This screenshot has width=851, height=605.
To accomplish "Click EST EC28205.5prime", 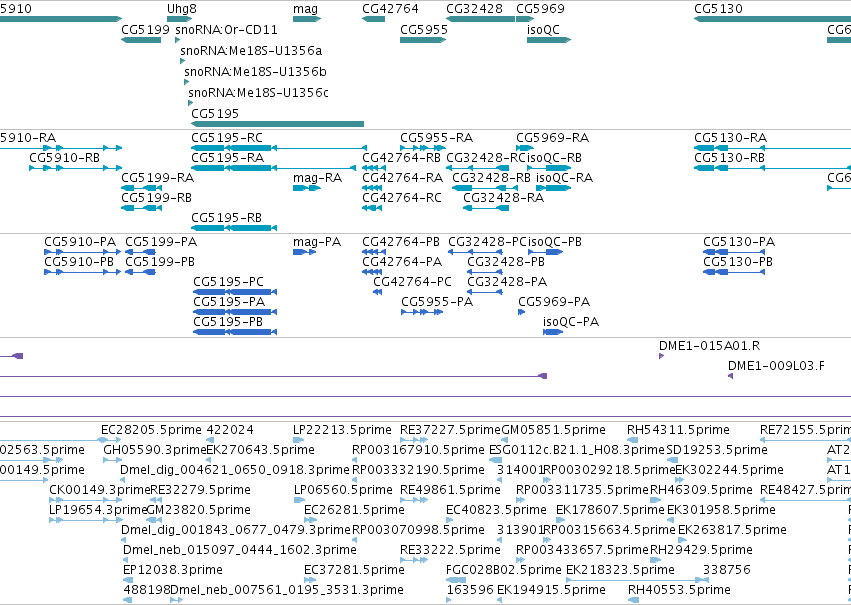I will tap(151, 430).
